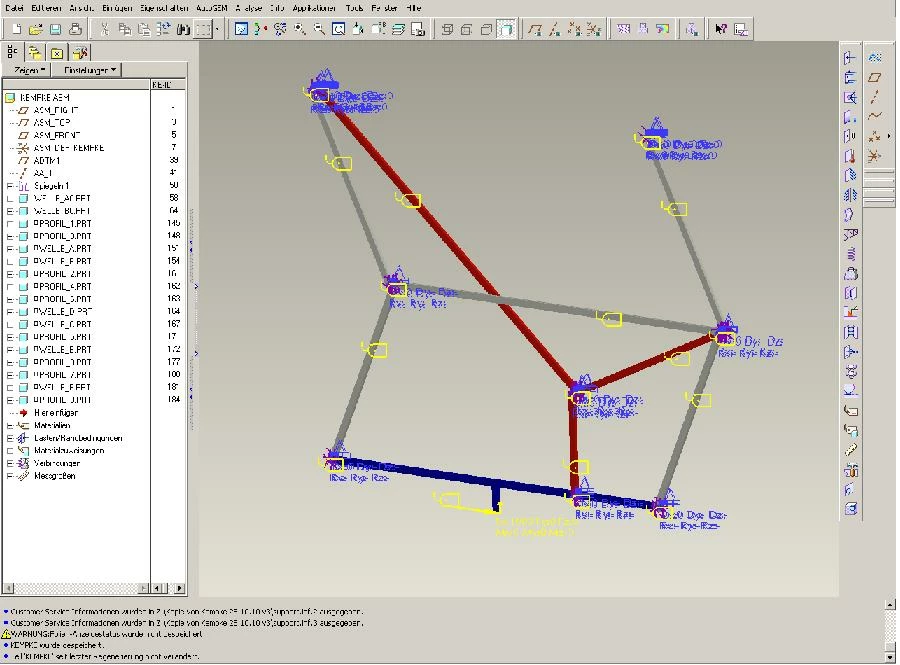The width and height of the screenshot is (900, 665).
Task: Click the Zoom out magnifier icon
Action: click(319, 29)
